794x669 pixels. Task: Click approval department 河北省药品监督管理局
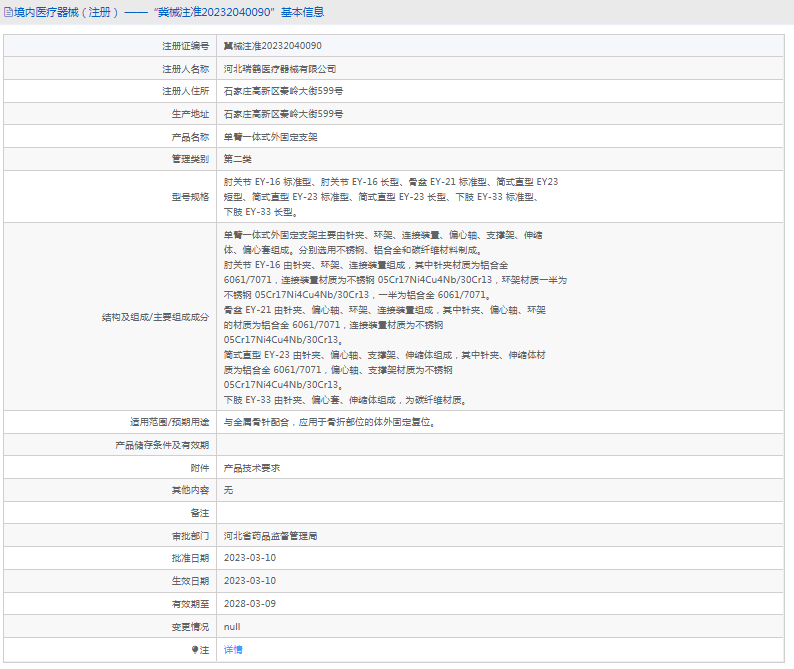270,536
